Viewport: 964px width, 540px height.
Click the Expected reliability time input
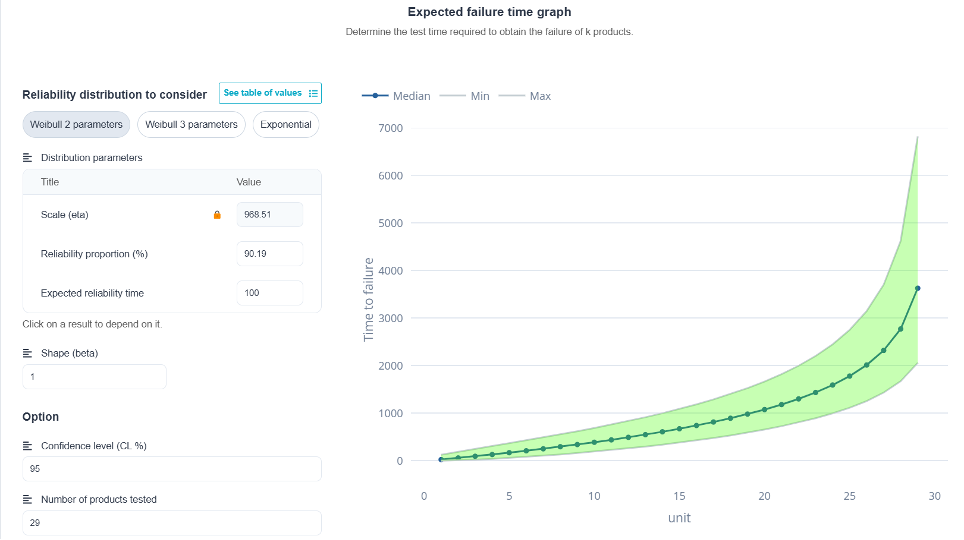pos(269,293)
